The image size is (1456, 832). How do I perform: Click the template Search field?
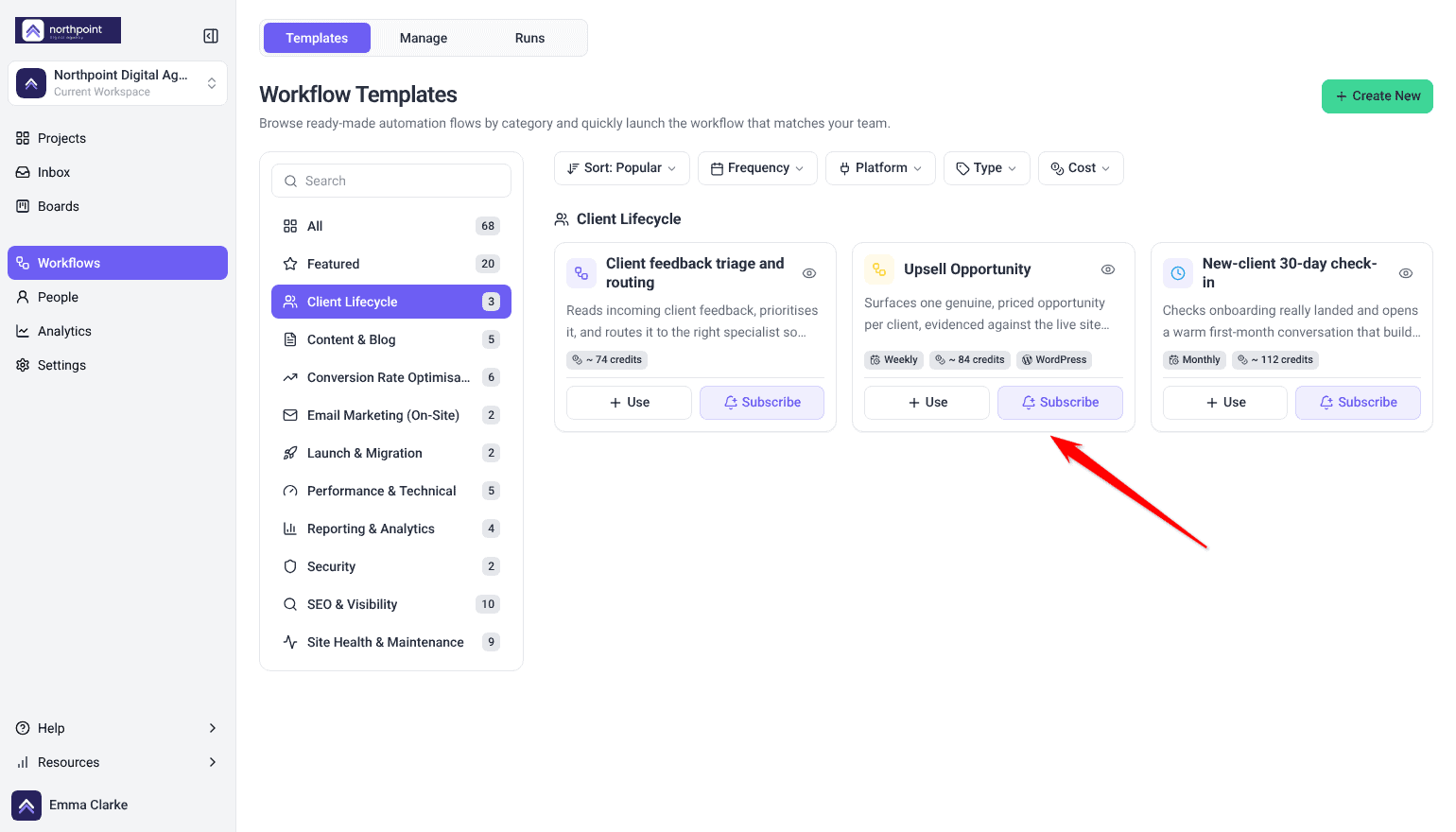tap(391, 181)
